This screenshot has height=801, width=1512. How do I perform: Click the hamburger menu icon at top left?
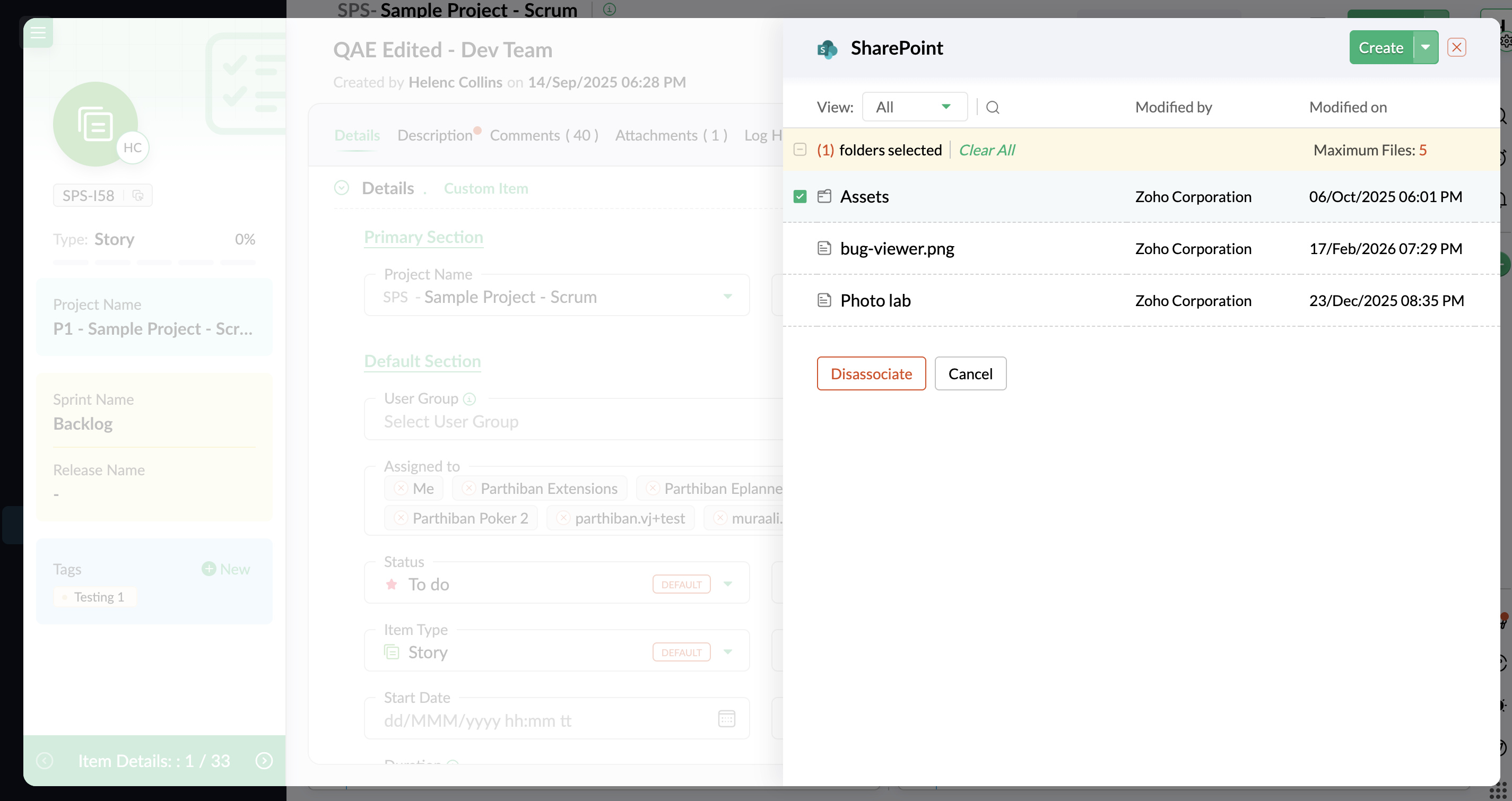(x=38, y=32)
